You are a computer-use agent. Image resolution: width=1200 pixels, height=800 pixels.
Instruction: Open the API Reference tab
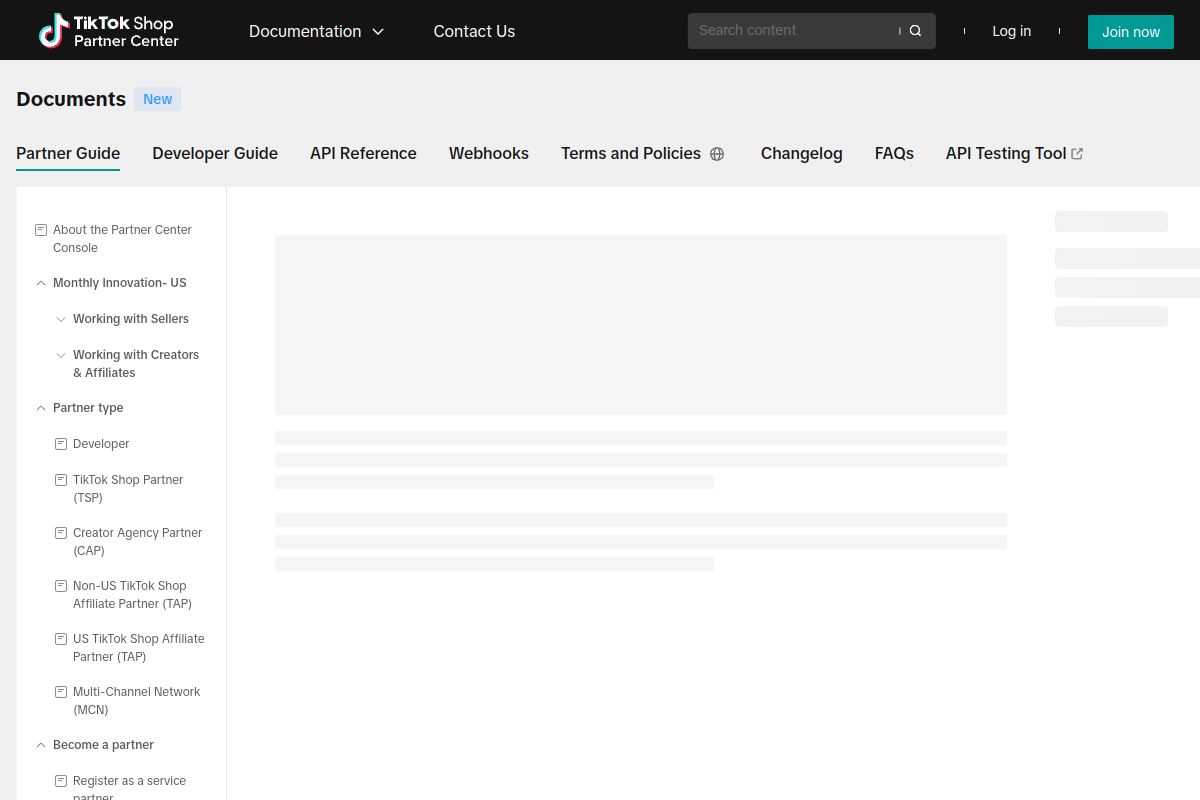(x=363, y=154)
